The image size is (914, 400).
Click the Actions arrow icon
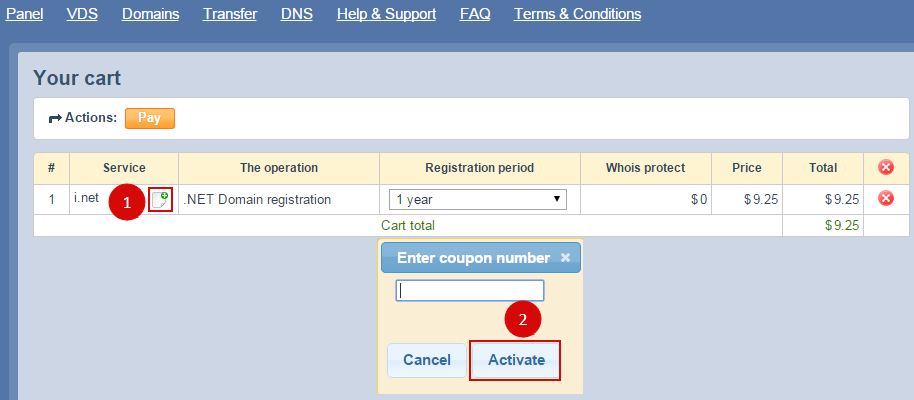coord(55,118)
